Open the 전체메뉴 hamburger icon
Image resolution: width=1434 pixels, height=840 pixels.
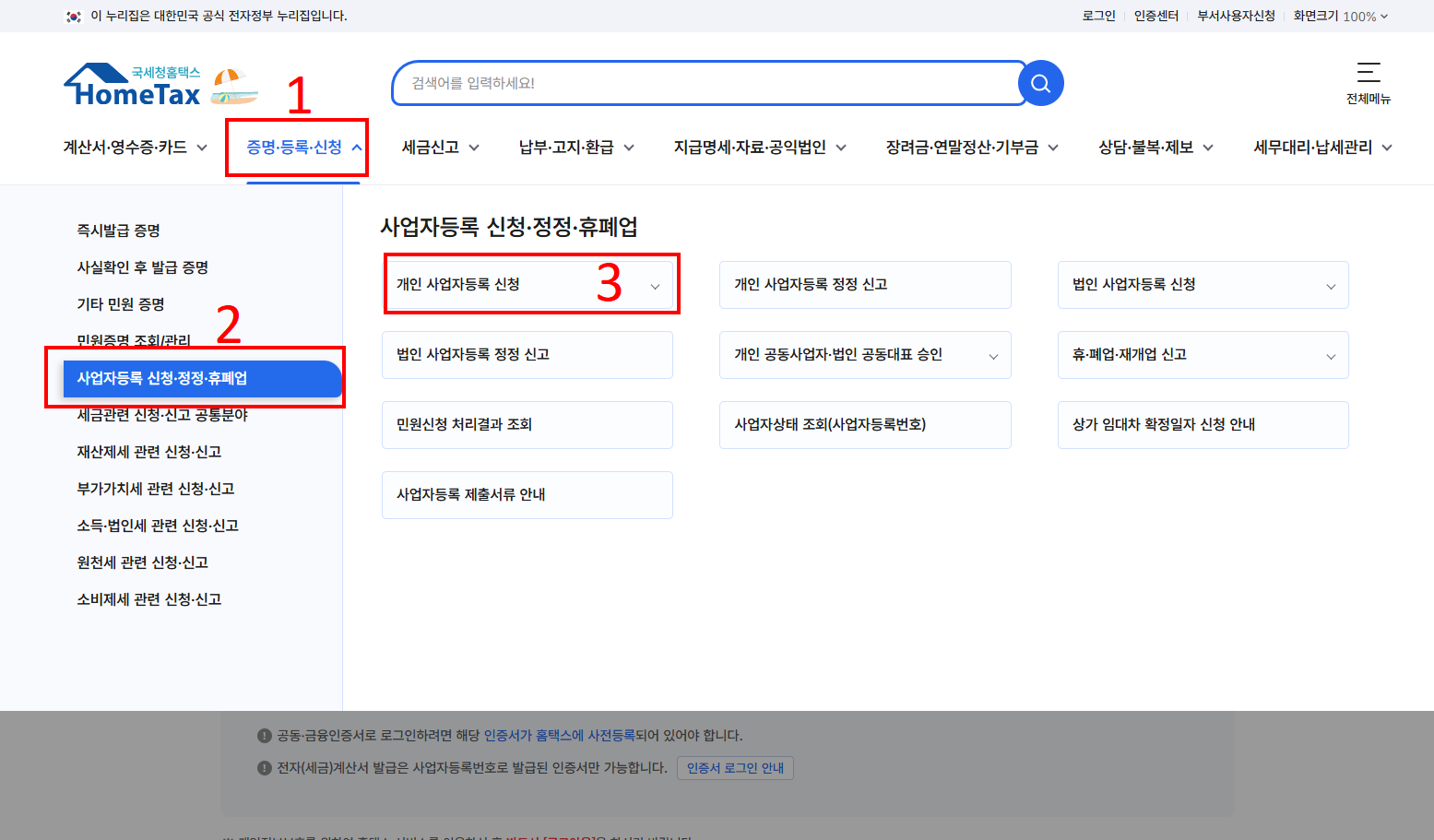1369,70
